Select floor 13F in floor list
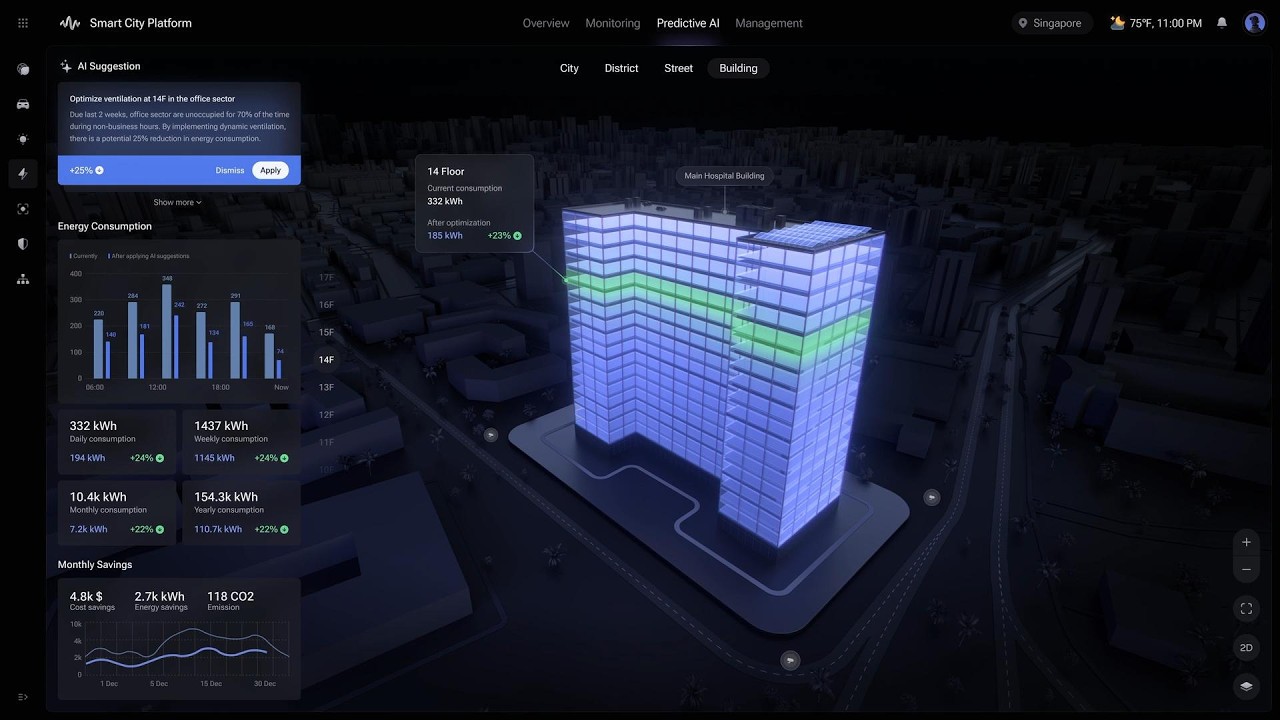 coord(326,387)
